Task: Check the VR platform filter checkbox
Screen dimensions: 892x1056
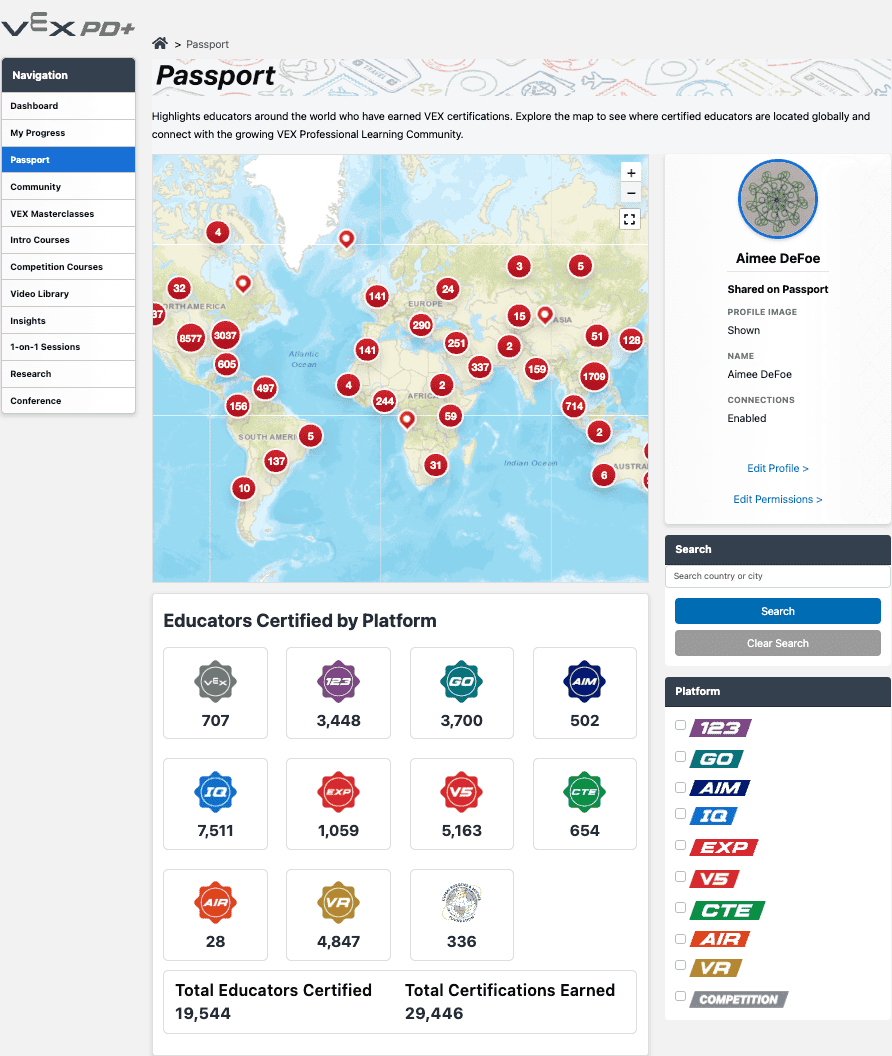Action: click(x=680, y=965)
